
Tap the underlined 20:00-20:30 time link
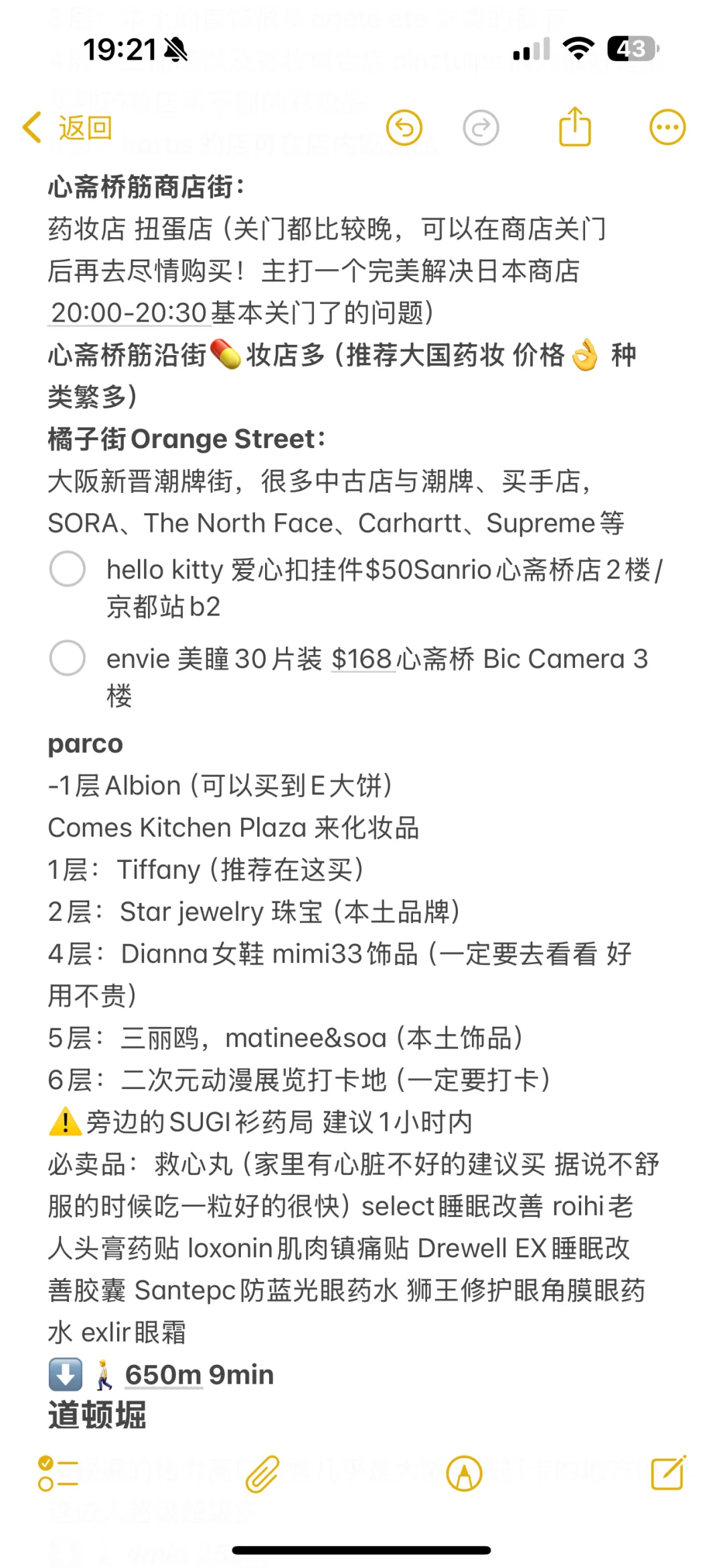(x=129, y=313)
